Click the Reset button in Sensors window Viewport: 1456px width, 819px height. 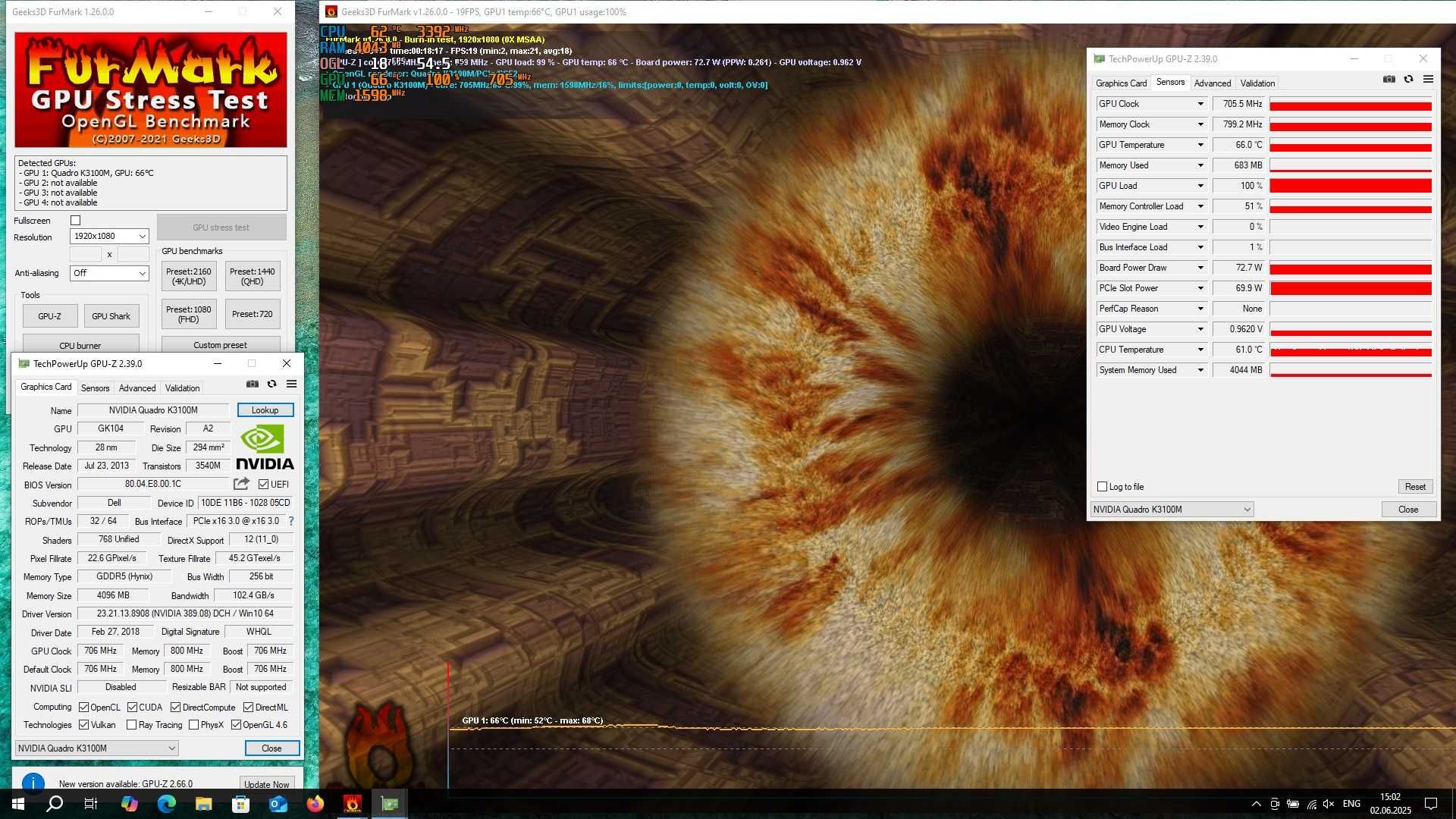coord(1415,486)
